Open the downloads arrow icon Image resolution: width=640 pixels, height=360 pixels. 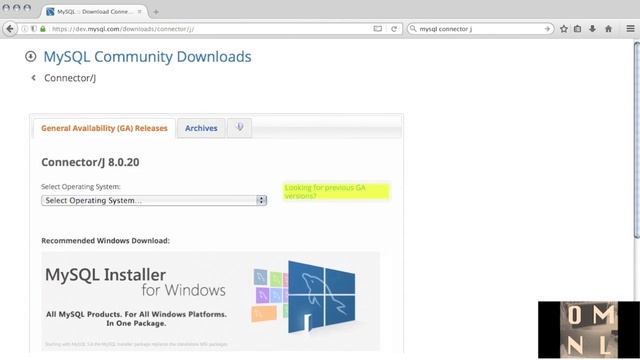click(x=593, y=29)
